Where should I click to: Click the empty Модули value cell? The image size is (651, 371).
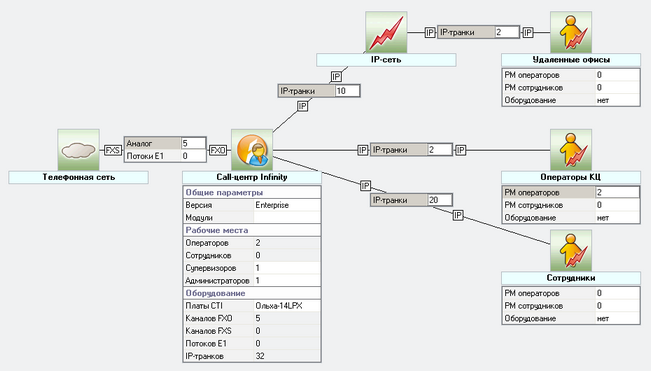[286, 217]
